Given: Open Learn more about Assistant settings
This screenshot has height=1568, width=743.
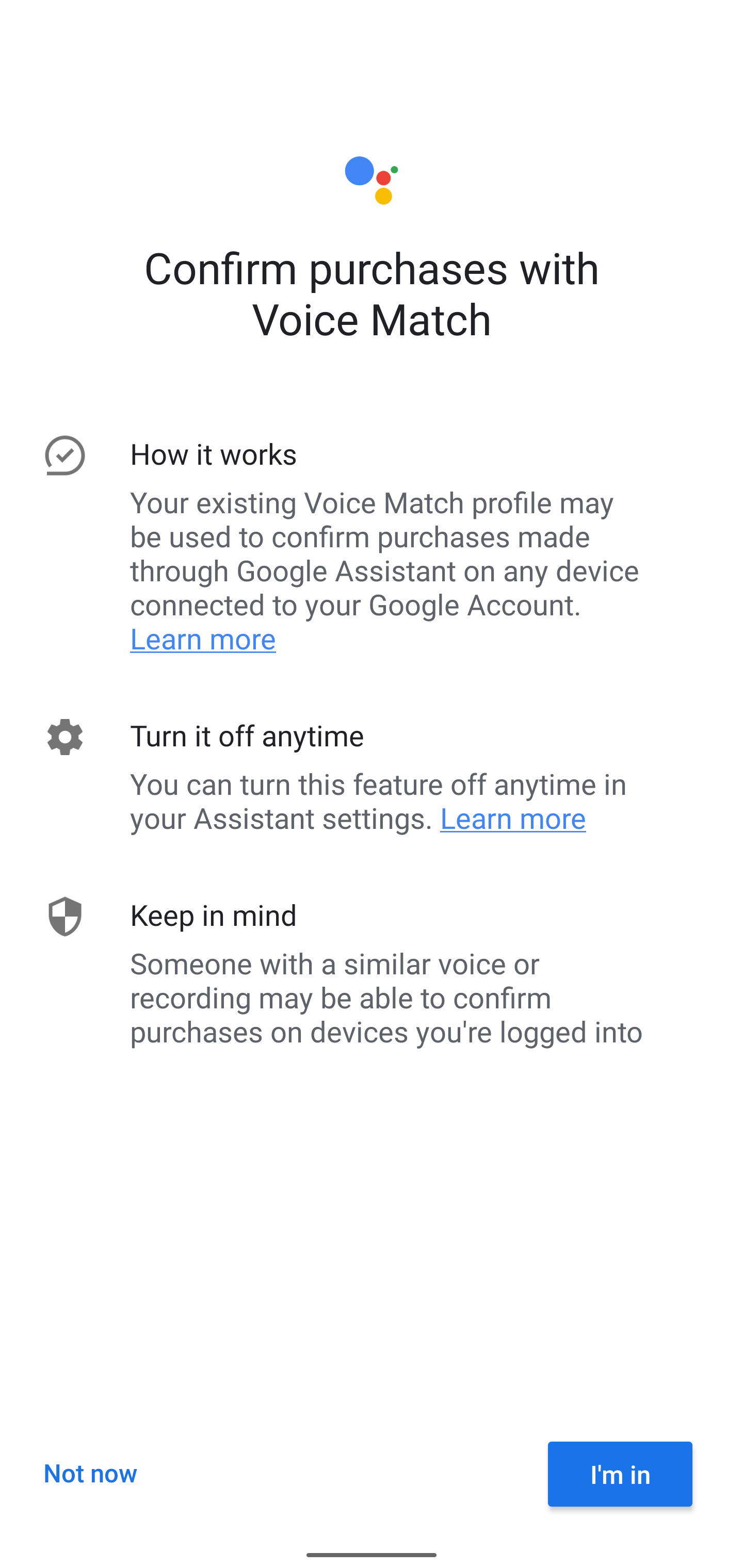Looking at the screenshot, I should [512, 819].
